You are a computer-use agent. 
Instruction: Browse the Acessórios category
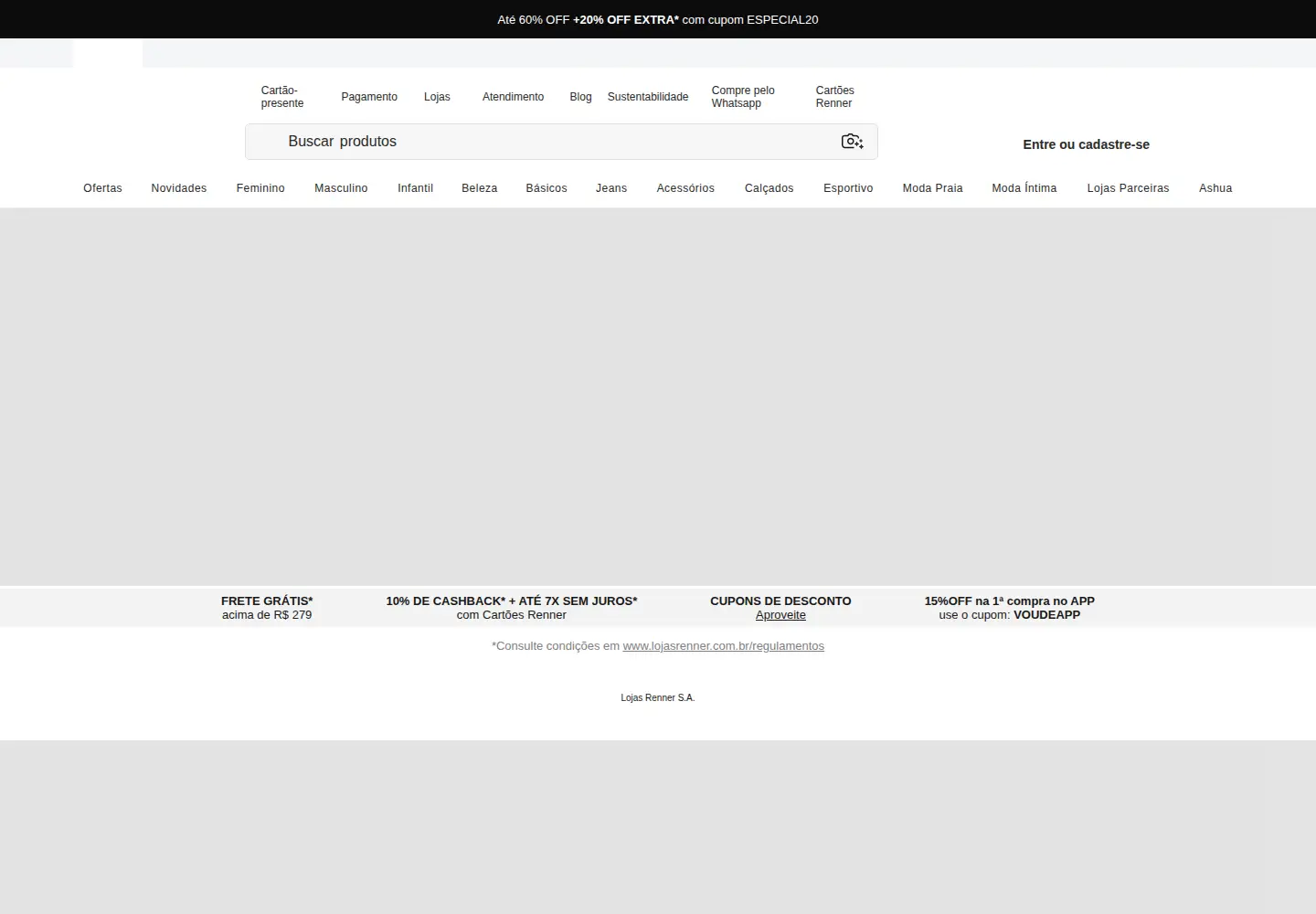point(685,188)
